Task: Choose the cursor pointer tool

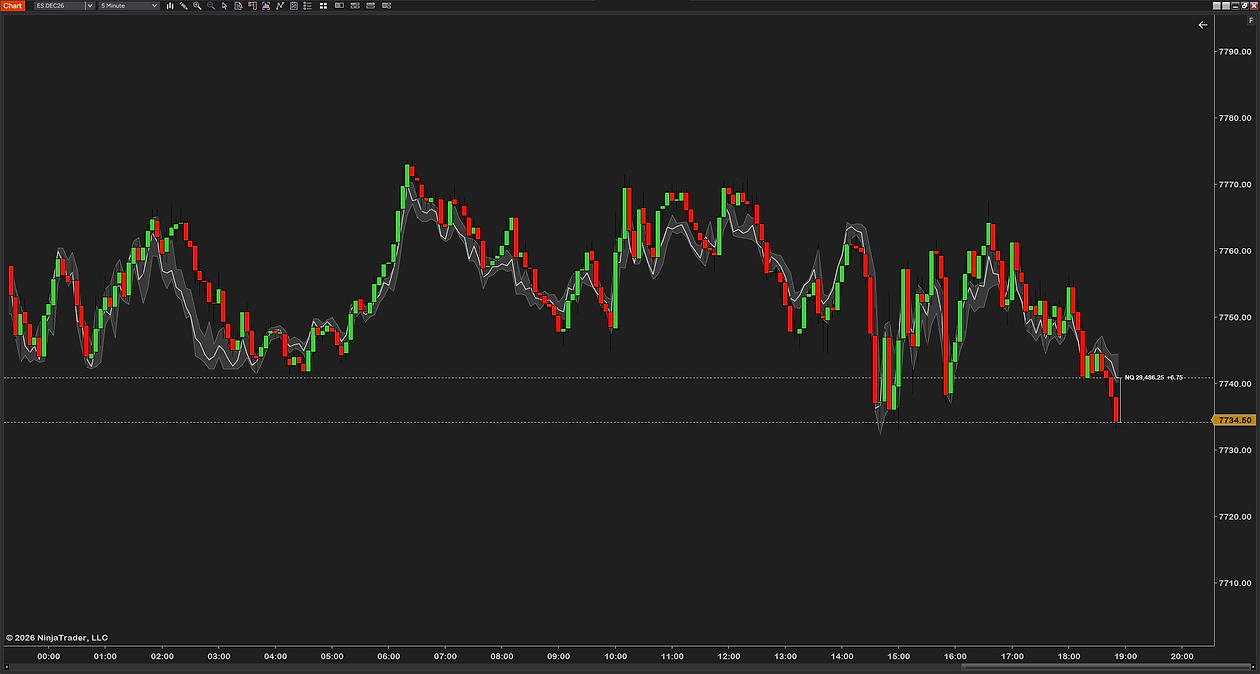Action: point(224,6)
